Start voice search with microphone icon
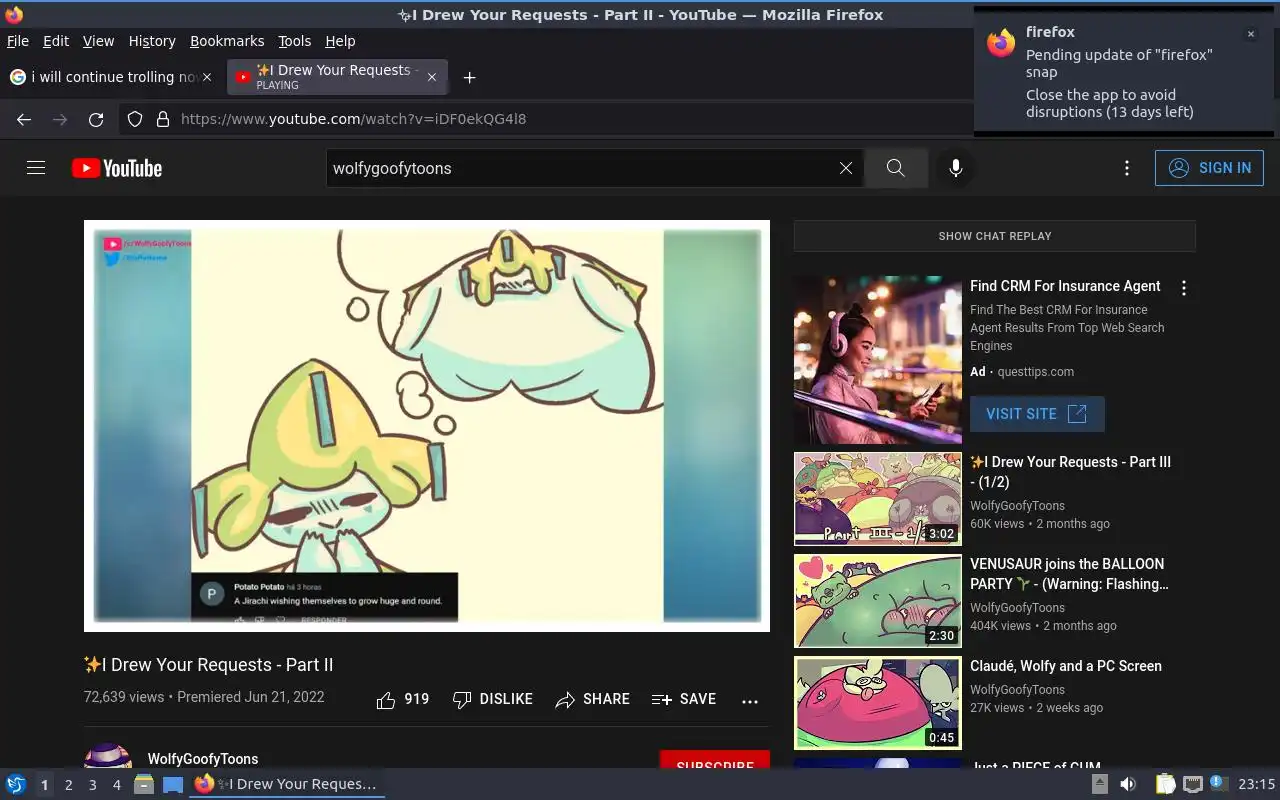This screenshot has width=1280, height=800. [x=956, y=168]
